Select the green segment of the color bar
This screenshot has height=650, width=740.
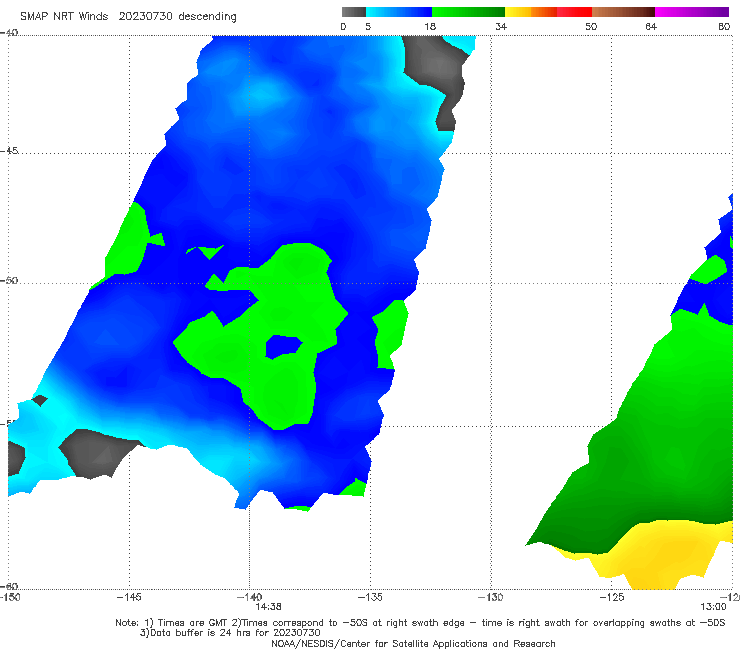click(468, 12)
